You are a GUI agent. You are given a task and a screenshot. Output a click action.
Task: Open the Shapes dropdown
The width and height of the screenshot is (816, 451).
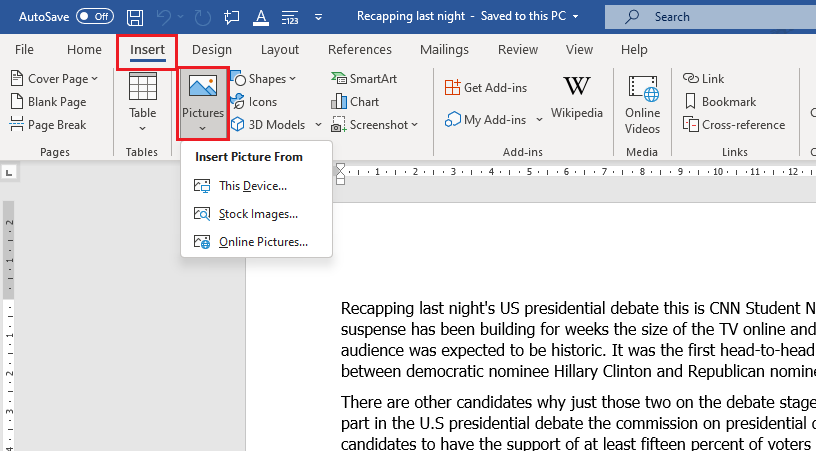(x=264, y=79)
